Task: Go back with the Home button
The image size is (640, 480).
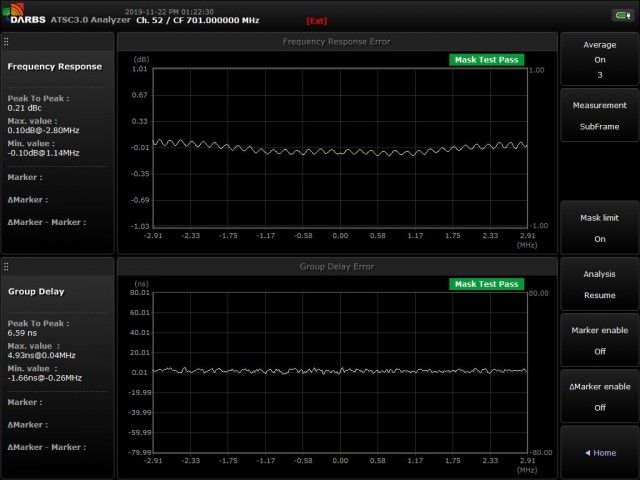Action: pos(599,453)
